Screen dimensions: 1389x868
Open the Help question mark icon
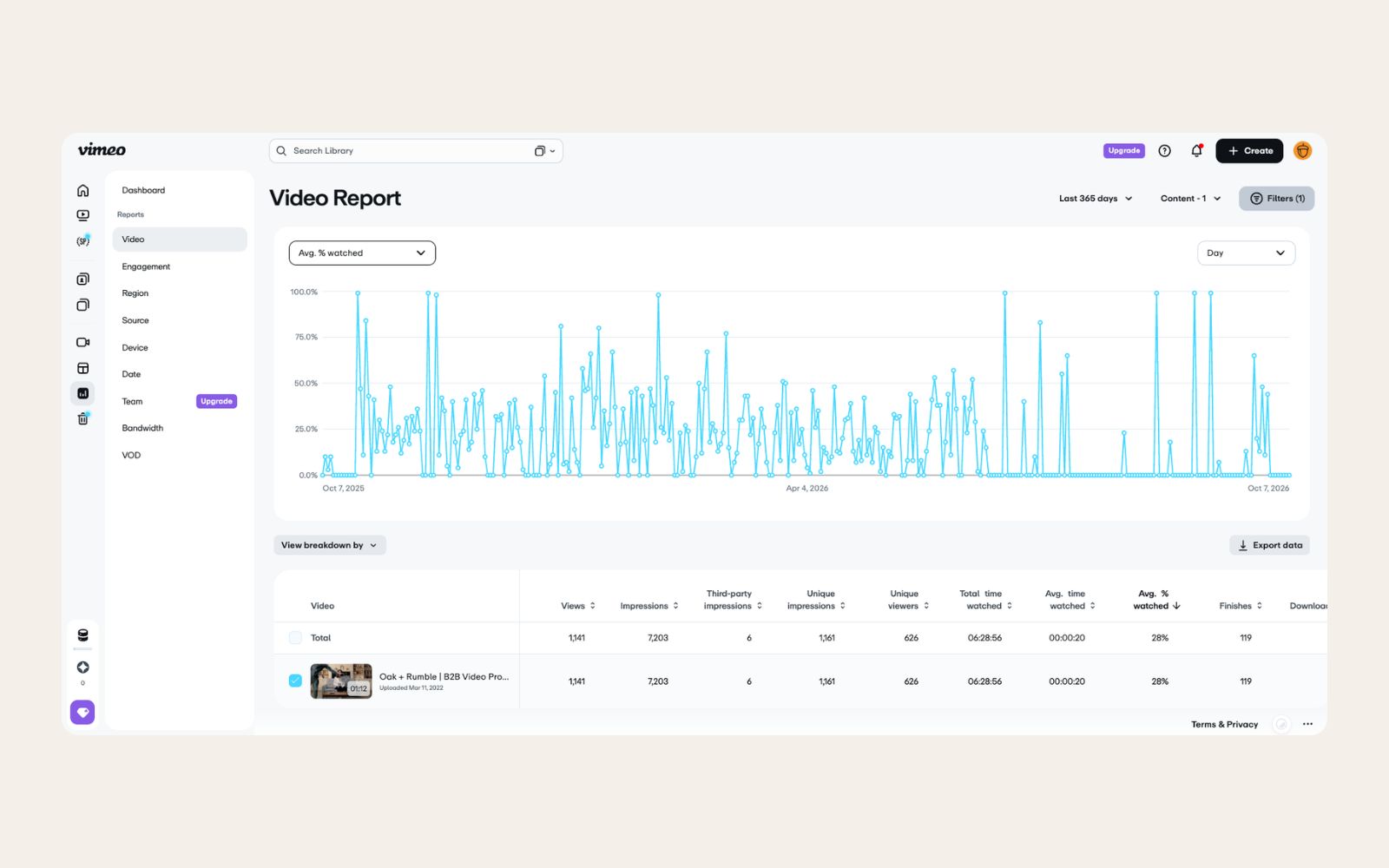[1165, 151]
